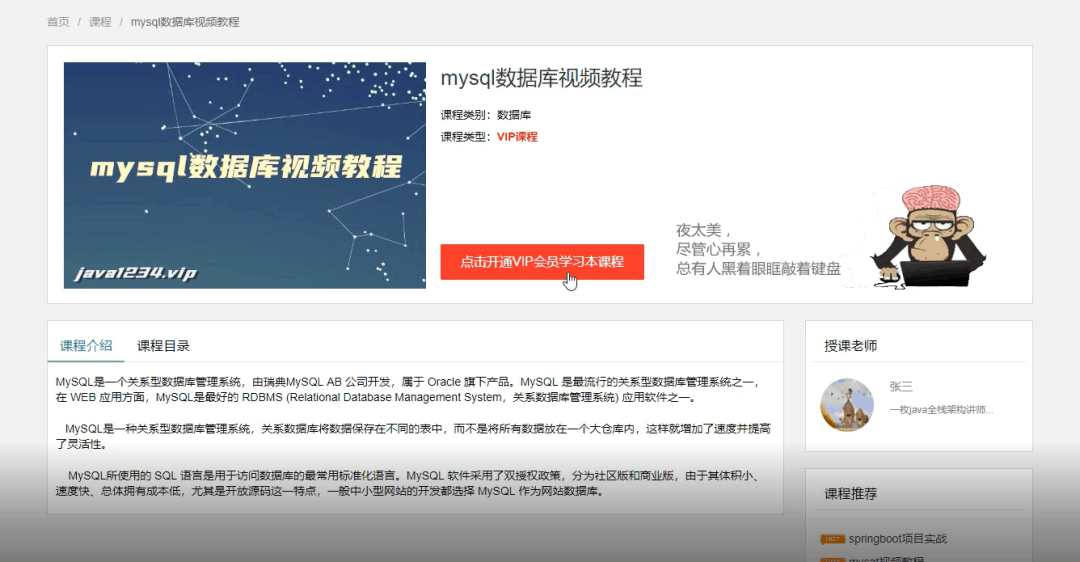Go to the 课程 breadcrumb link
The width and height of the screenshot is (1080, 562).
pos(100,22)
